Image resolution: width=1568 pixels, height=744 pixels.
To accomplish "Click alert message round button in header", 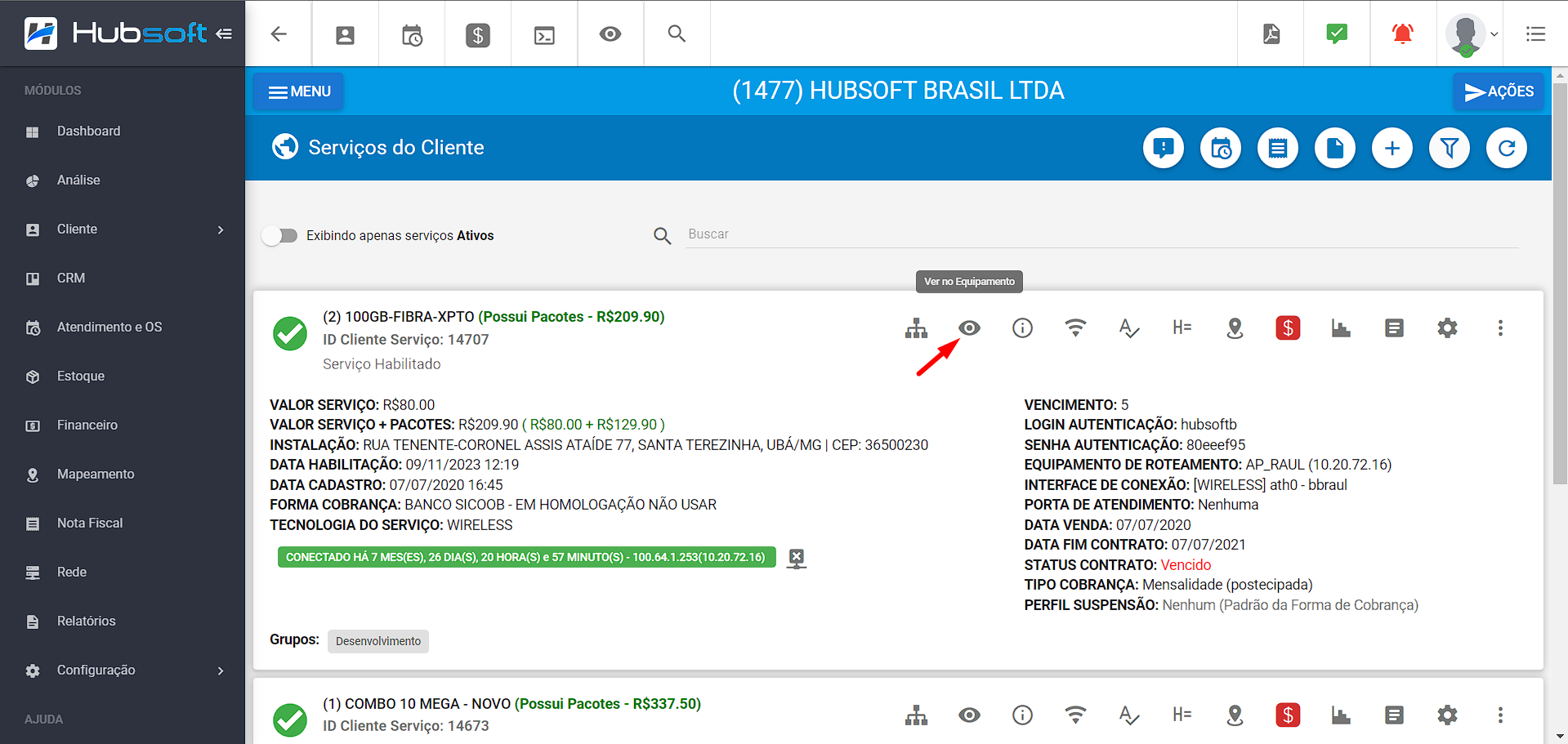I will click(x=1164, y=148).
